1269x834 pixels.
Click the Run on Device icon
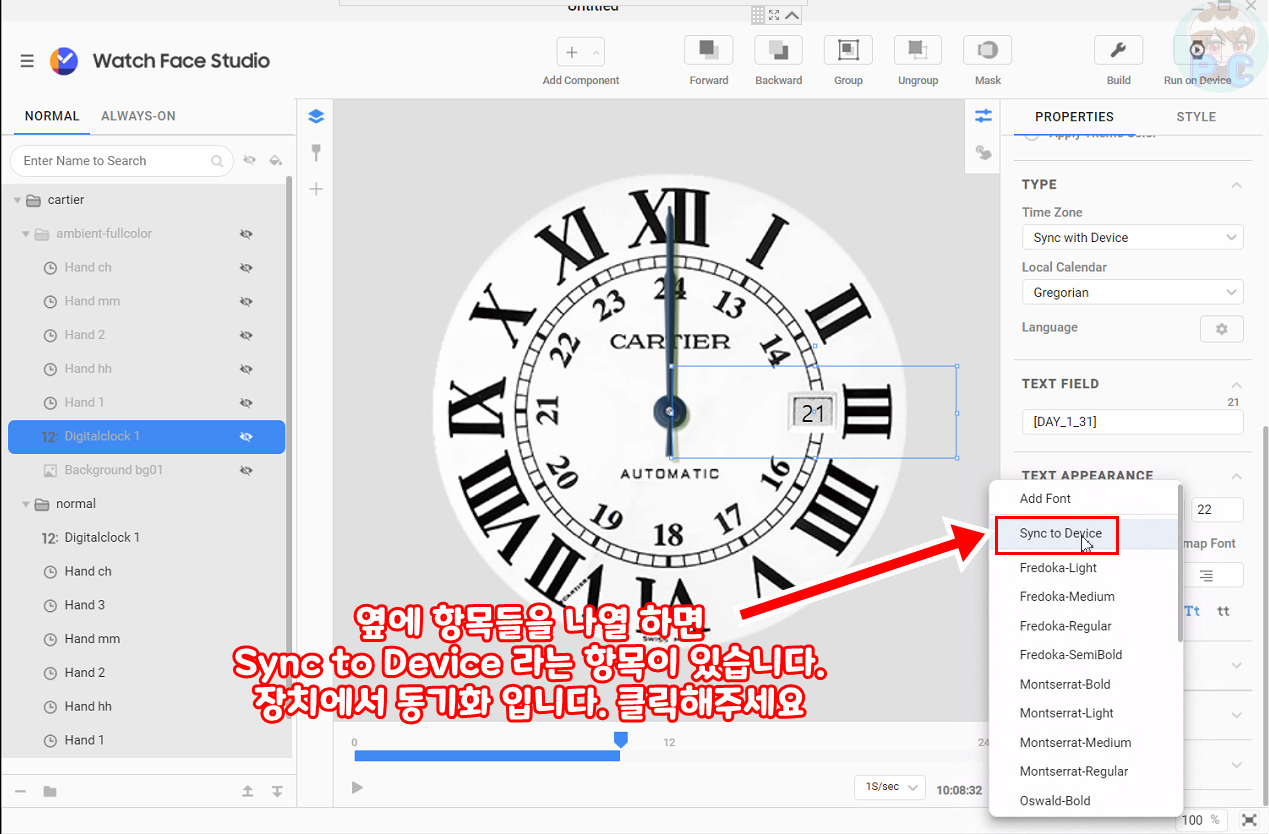[x=1197, y=51]
